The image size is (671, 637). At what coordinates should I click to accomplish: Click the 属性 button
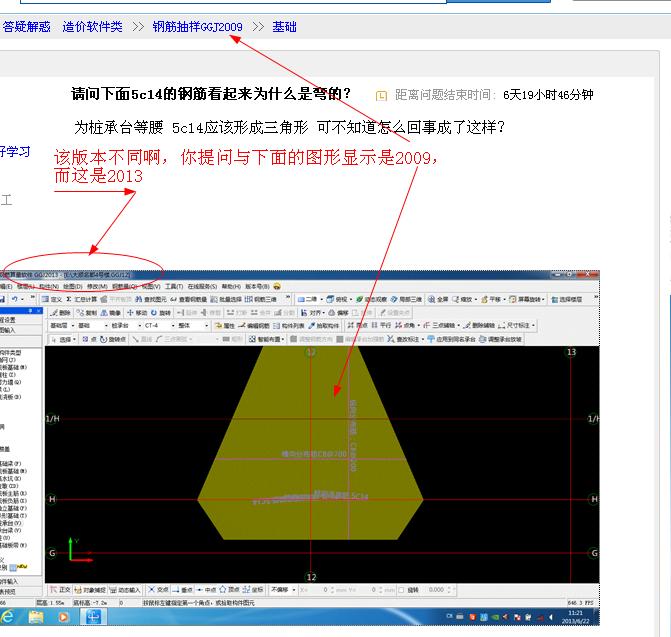click(225, 326)
